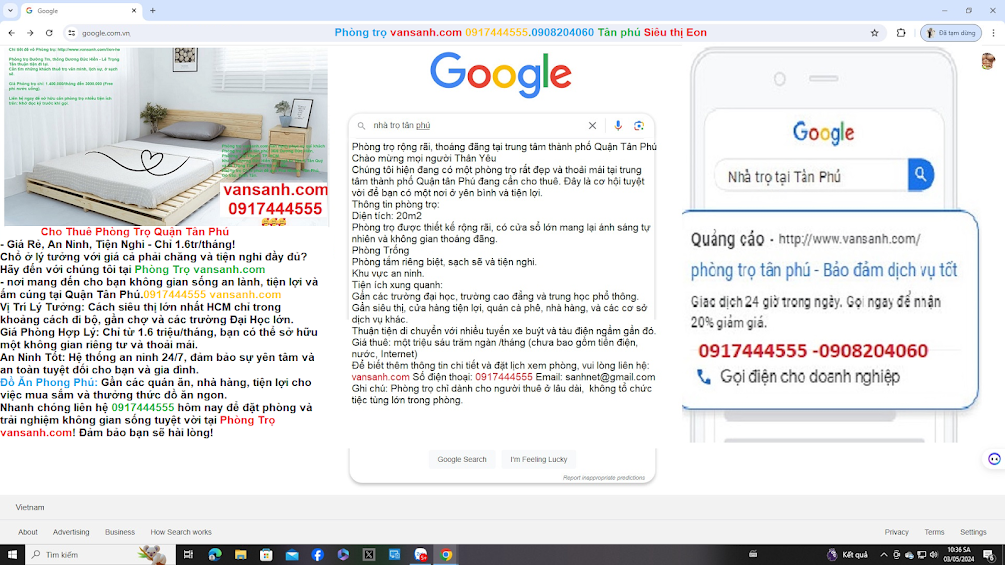Viewport: 1005px width, 565px height.
Task: Click the Google Search button
Action: tap(462, 459)
